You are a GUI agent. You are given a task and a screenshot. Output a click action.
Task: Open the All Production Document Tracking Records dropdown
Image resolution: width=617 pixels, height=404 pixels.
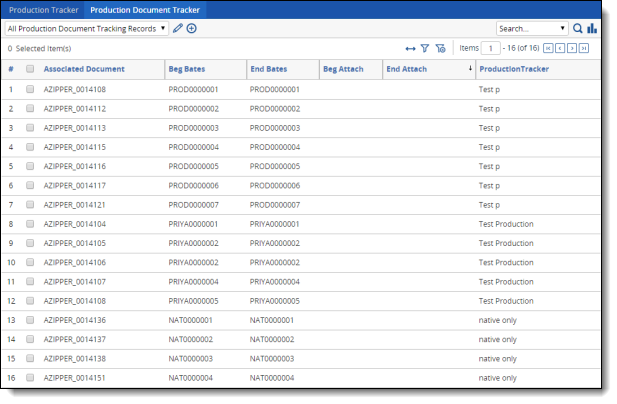coord(87,29)
